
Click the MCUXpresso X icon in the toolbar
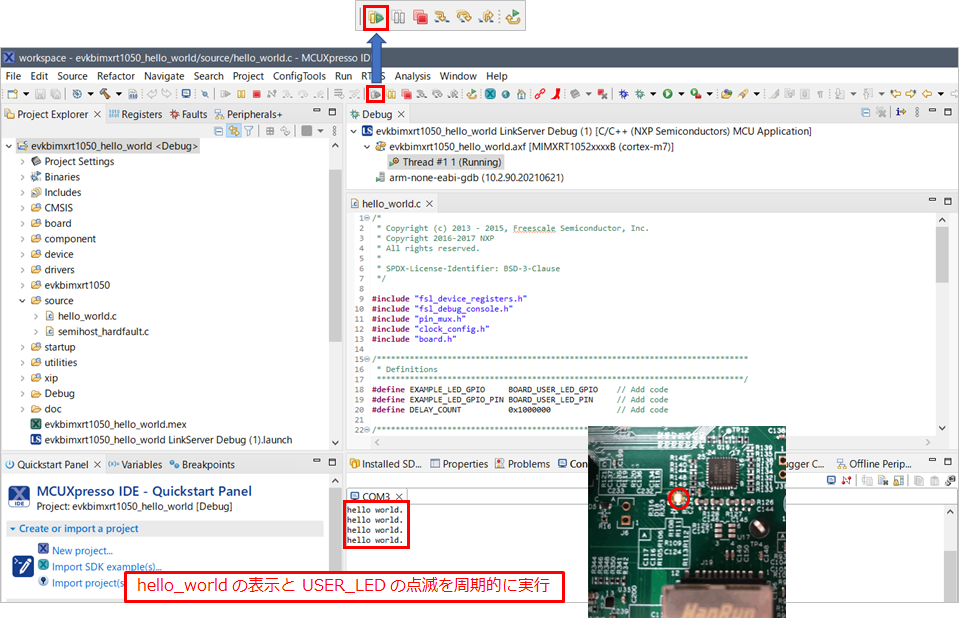(x=490, y=94)
